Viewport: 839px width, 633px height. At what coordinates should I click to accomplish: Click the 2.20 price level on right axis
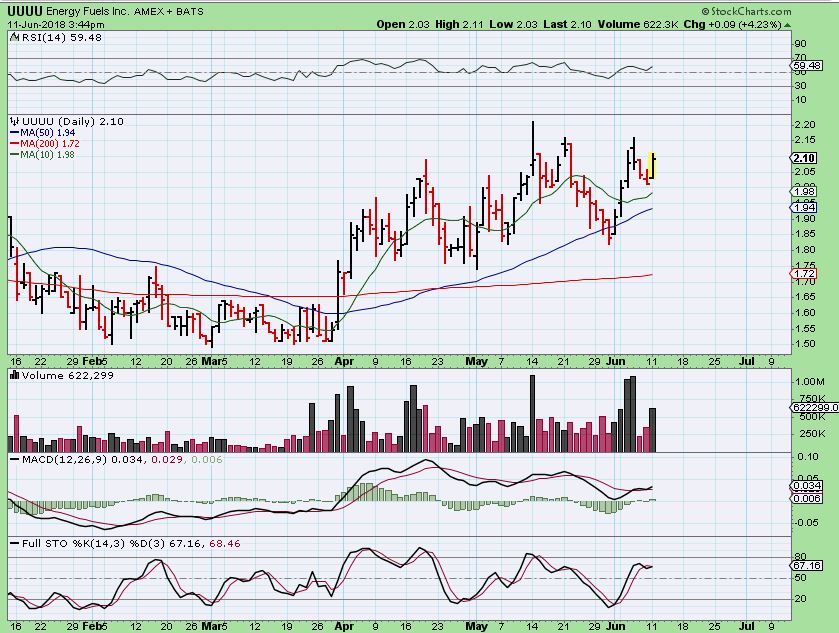(806, 125)
